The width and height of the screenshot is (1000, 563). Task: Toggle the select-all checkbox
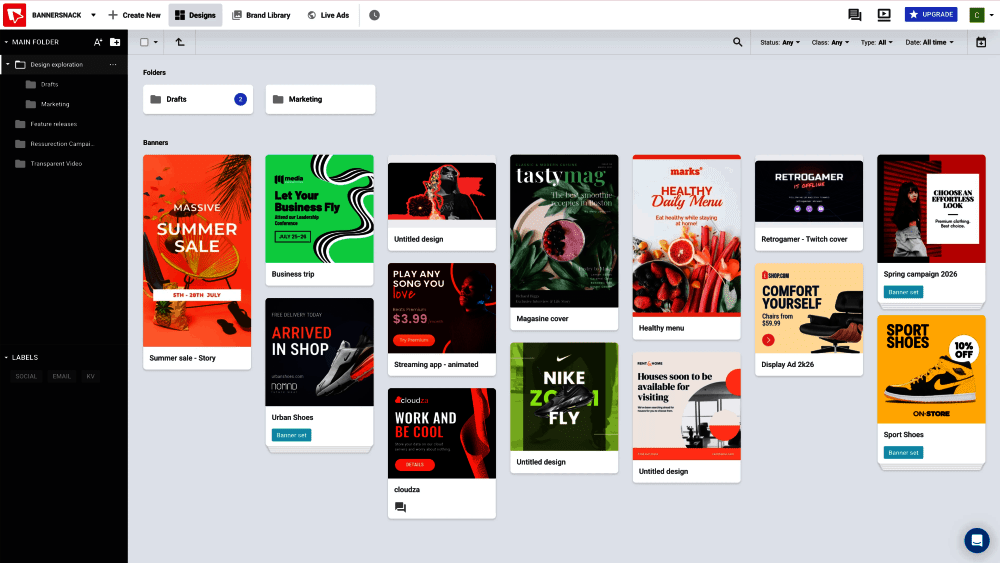coord(144,42)
